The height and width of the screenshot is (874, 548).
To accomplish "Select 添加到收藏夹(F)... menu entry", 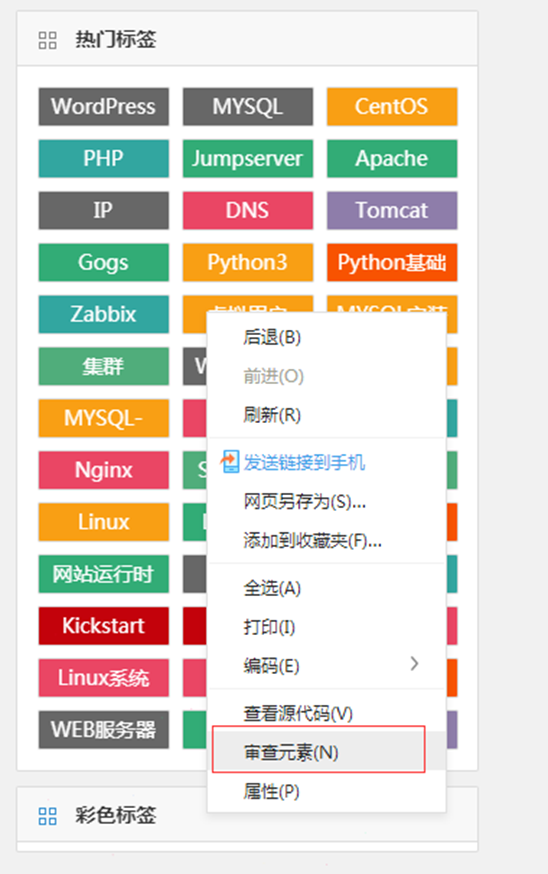I will (x=327, y=541).
